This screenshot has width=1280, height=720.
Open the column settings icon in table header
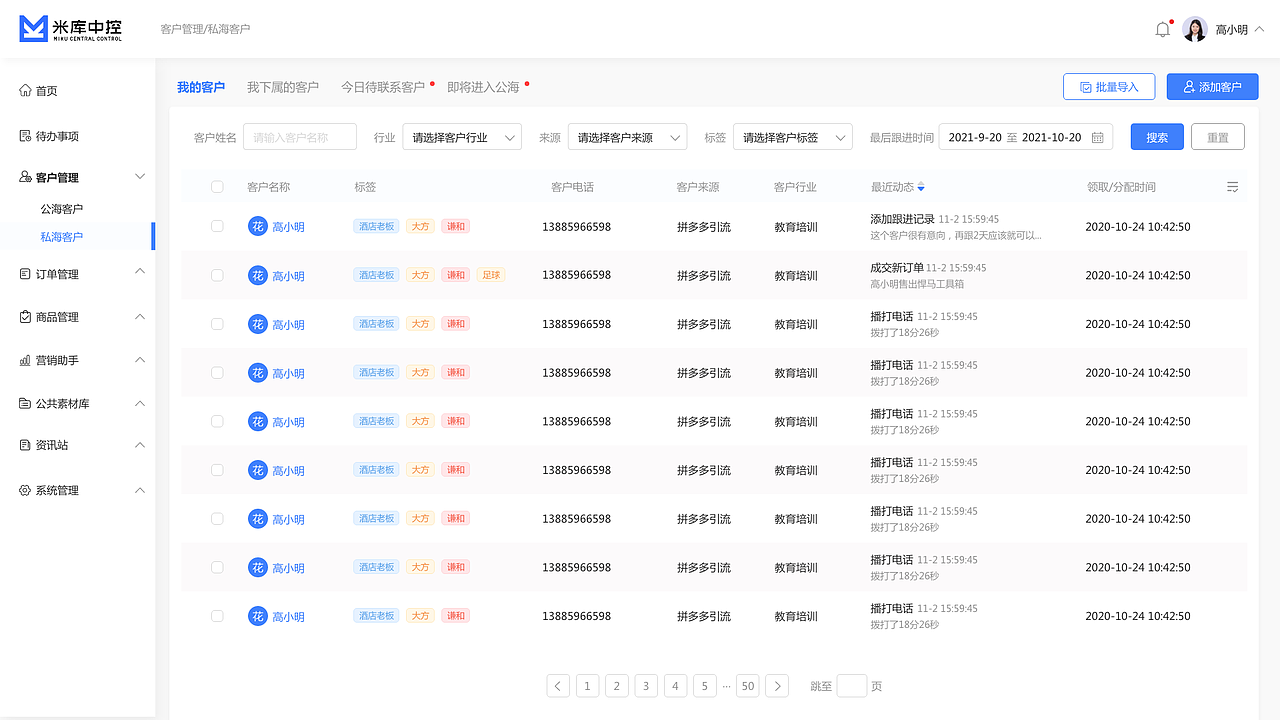coord(1233,187)
